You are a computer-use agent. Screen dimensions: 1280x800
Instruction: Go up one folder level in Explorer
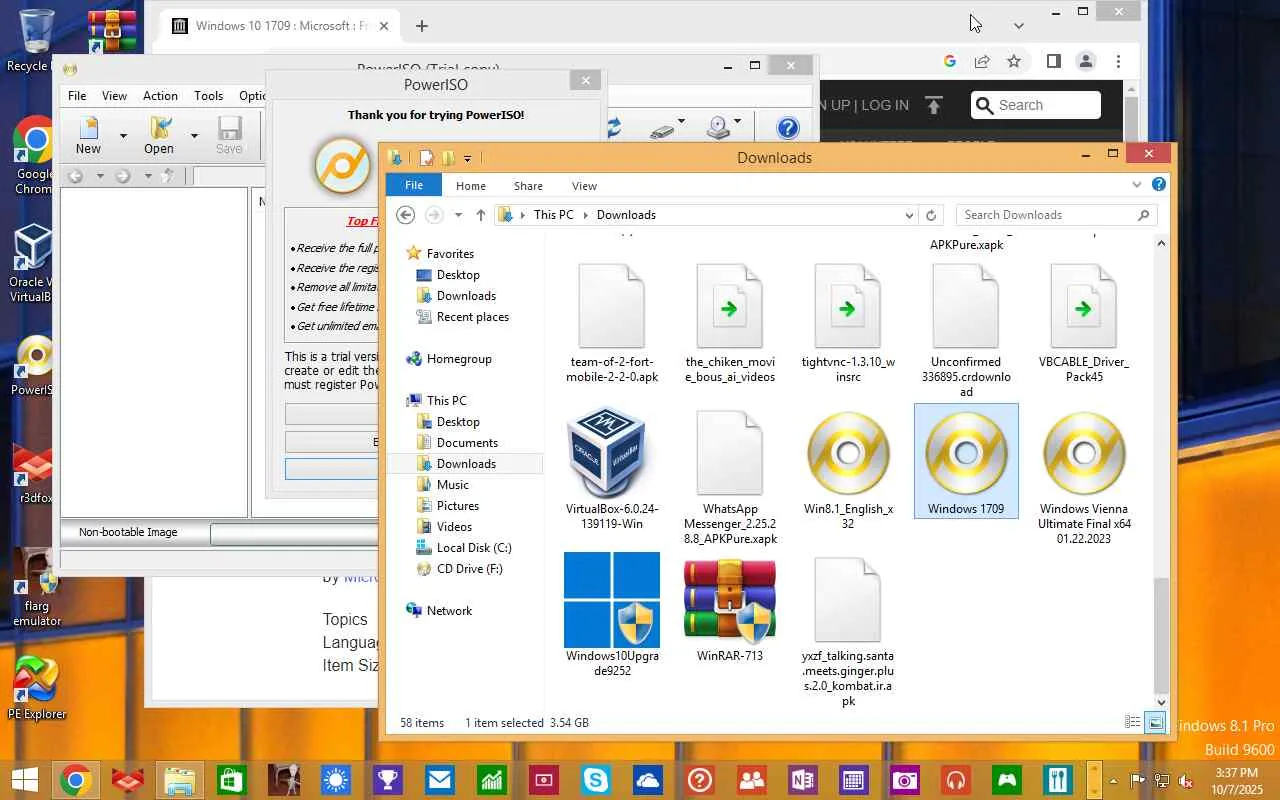click(481, 215)
